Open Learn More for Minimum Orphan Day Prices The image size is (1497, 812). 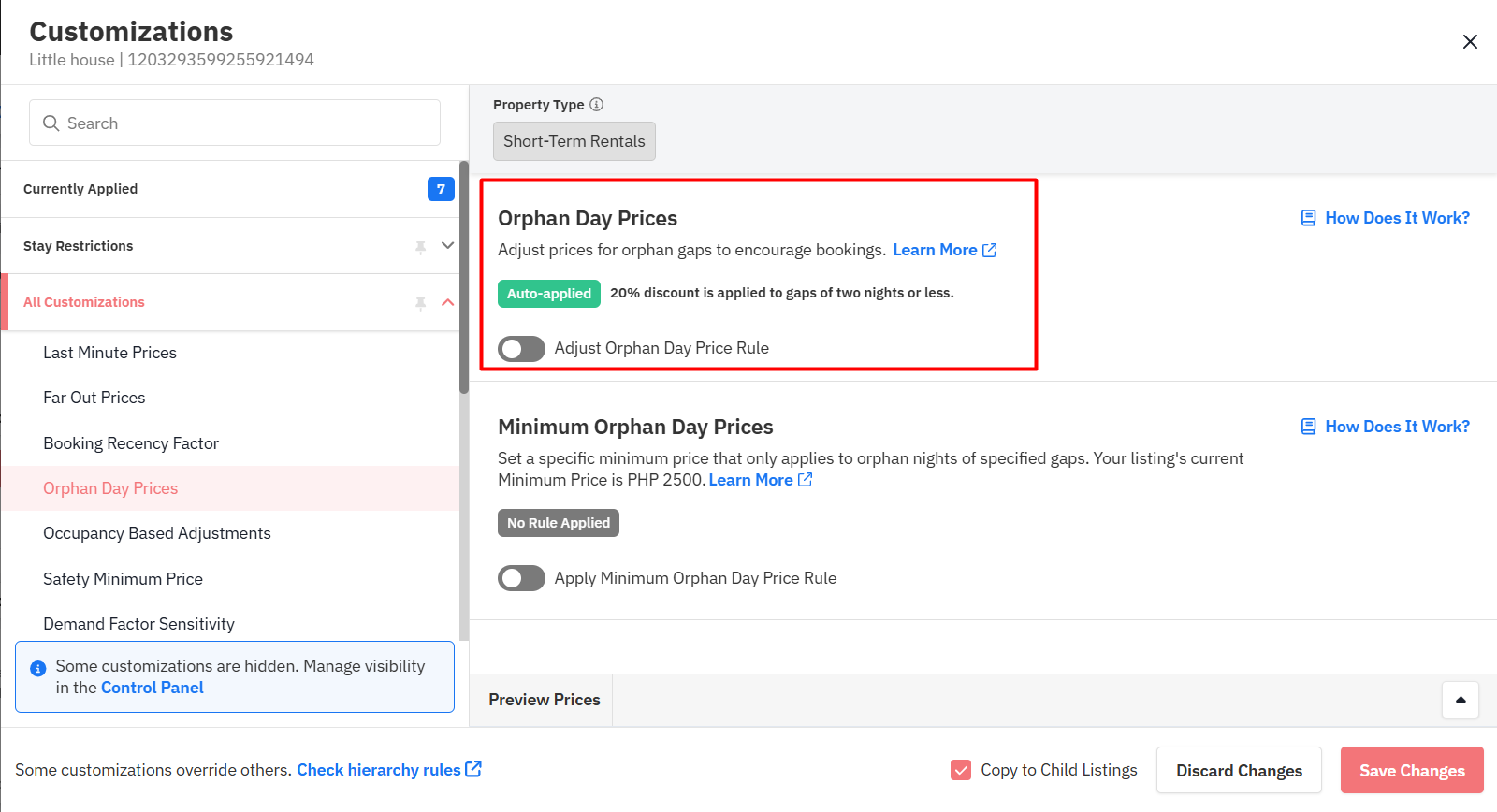750,480
